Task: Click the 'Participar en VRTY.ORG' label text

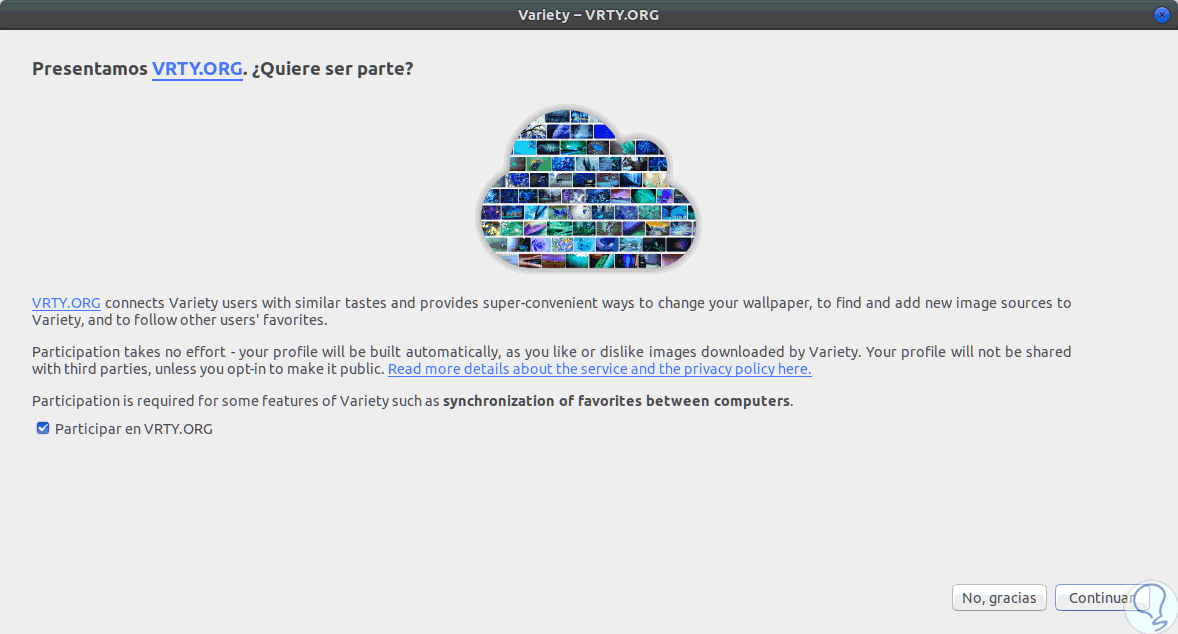Action: click(134, 429)
